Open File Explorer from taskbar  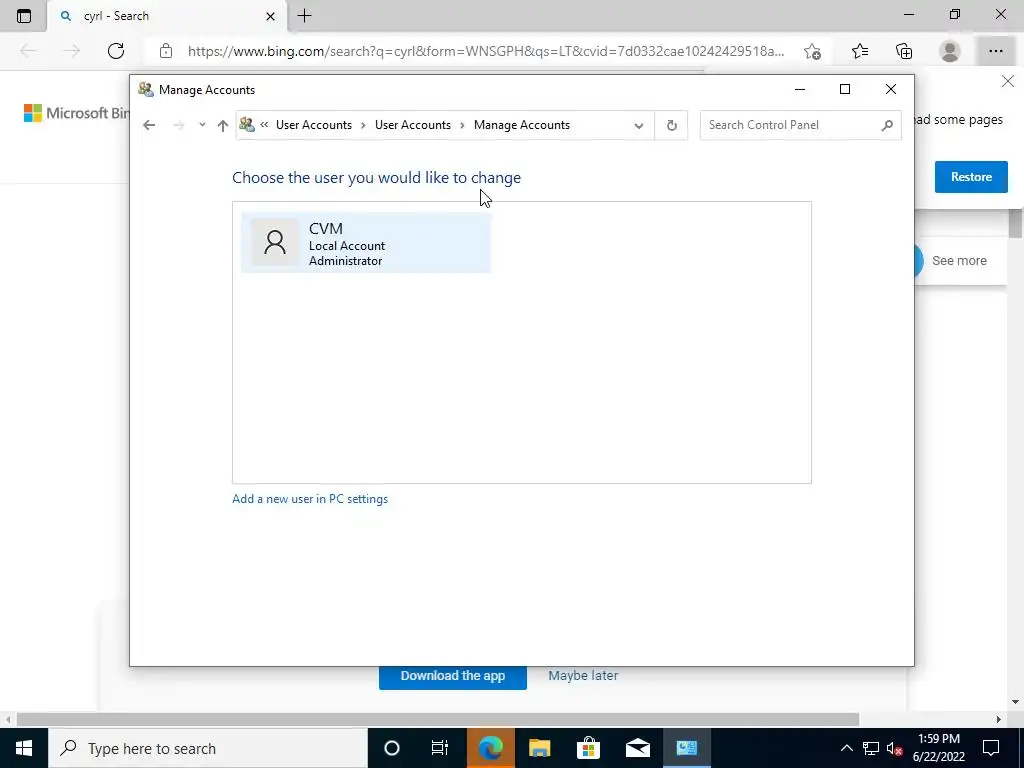tap(539, 748)
